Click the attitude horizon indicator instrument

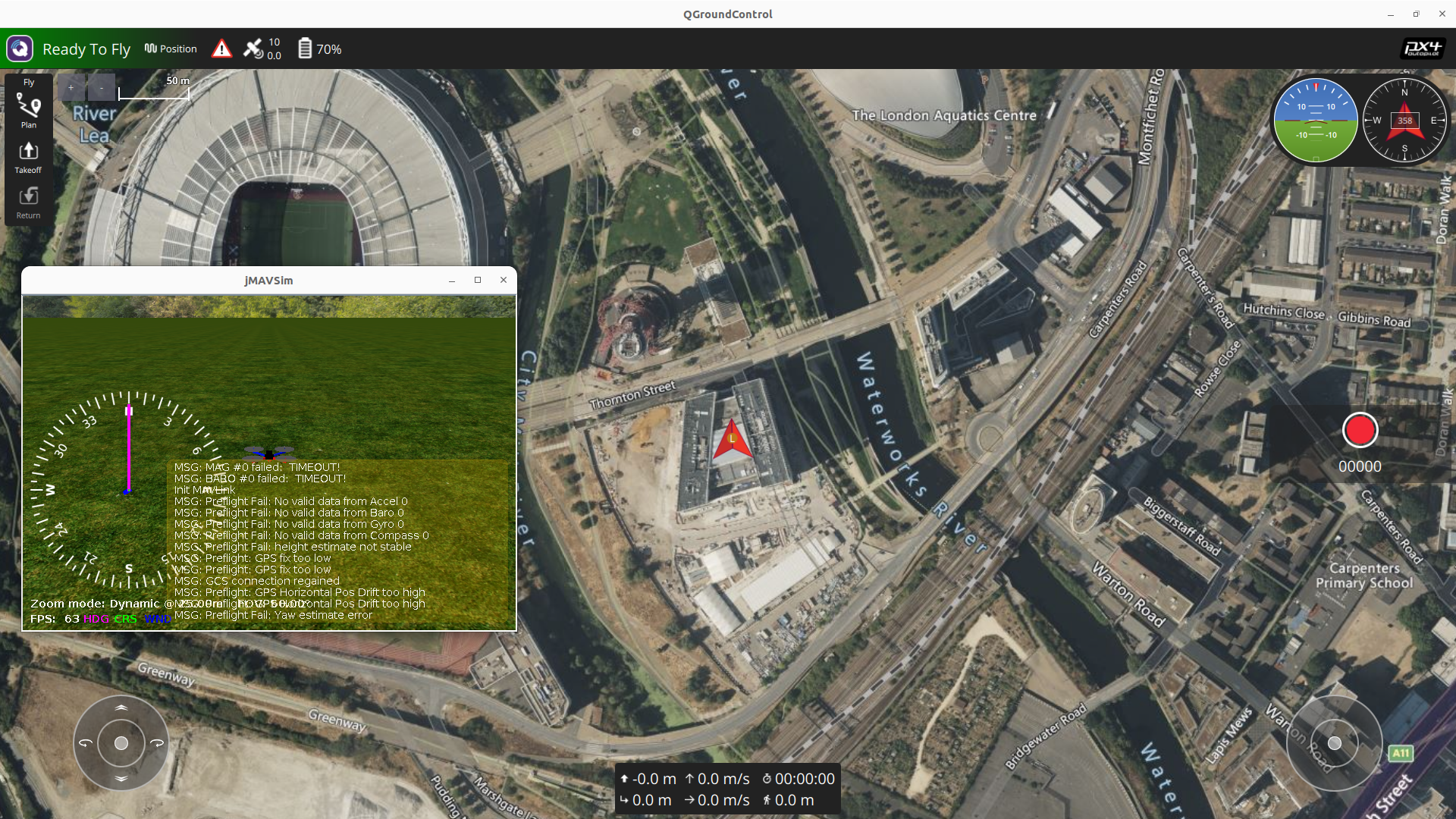(1316, 120)
